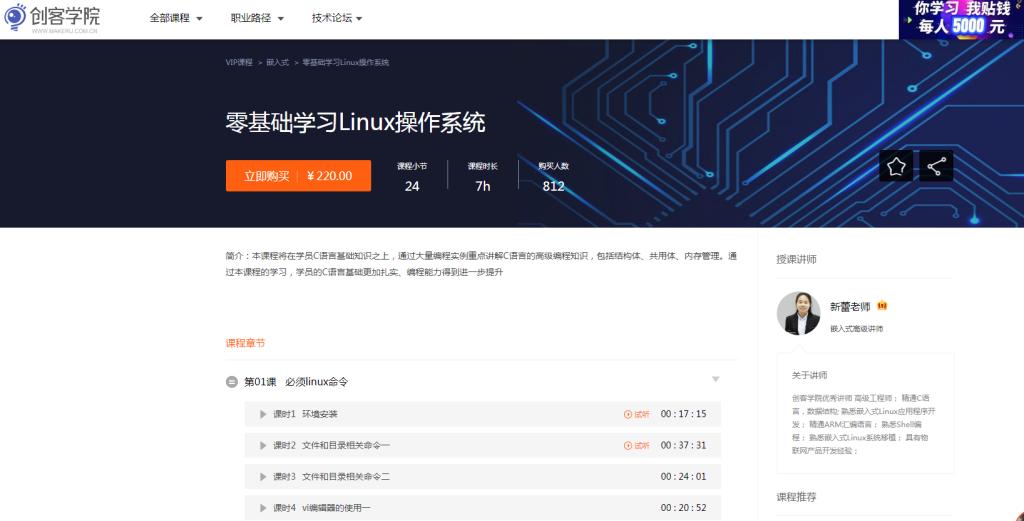Viewport: 1024px width, 521px height.
Task: Go to VIP课程 breadcrumb
Action: (239, 62)
